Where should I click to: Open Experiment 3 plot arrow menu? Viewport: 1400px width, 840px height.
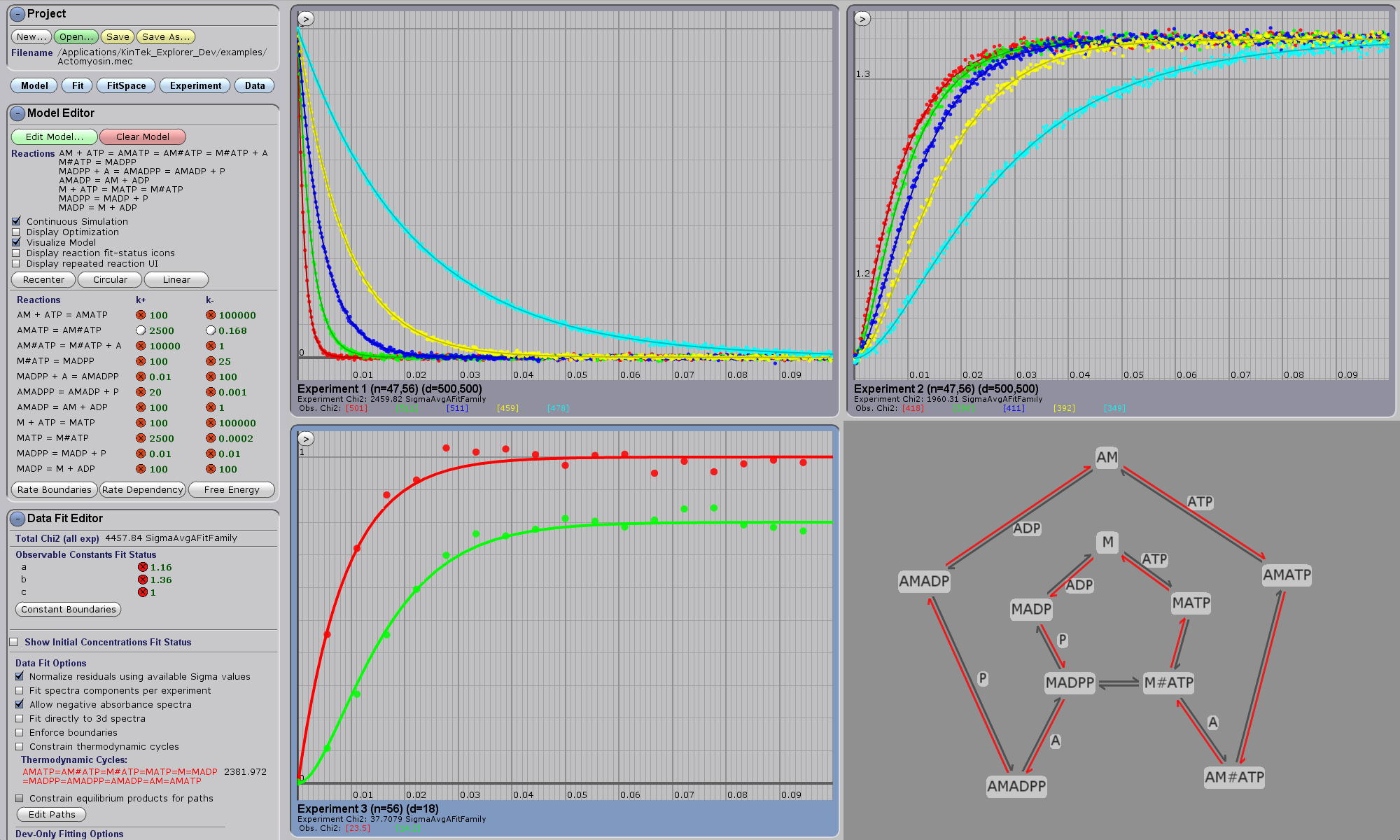pos(306,439)
